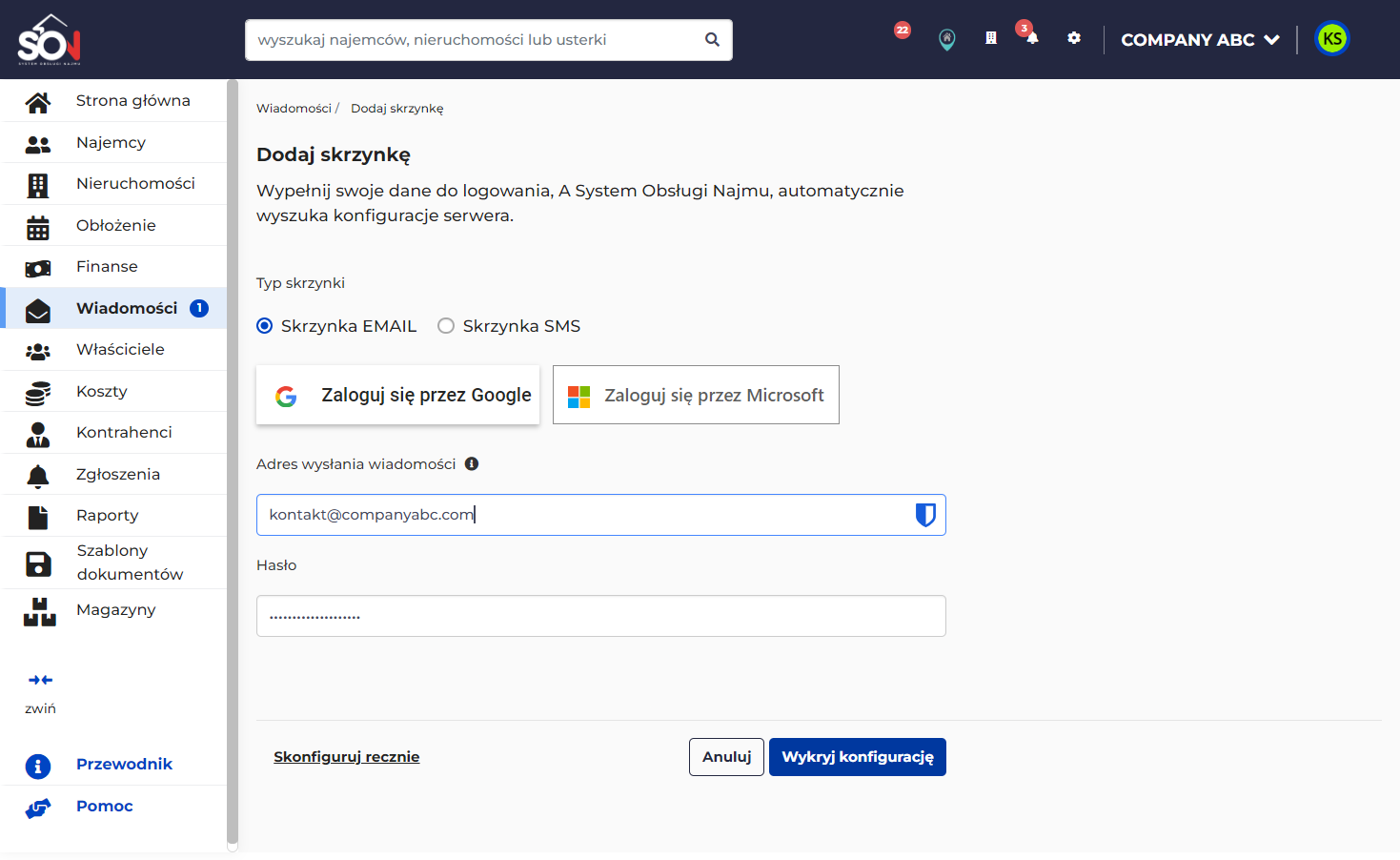
Task: Open the red badge showing 22
Action: pyautogui.click(x=903, y=31)
